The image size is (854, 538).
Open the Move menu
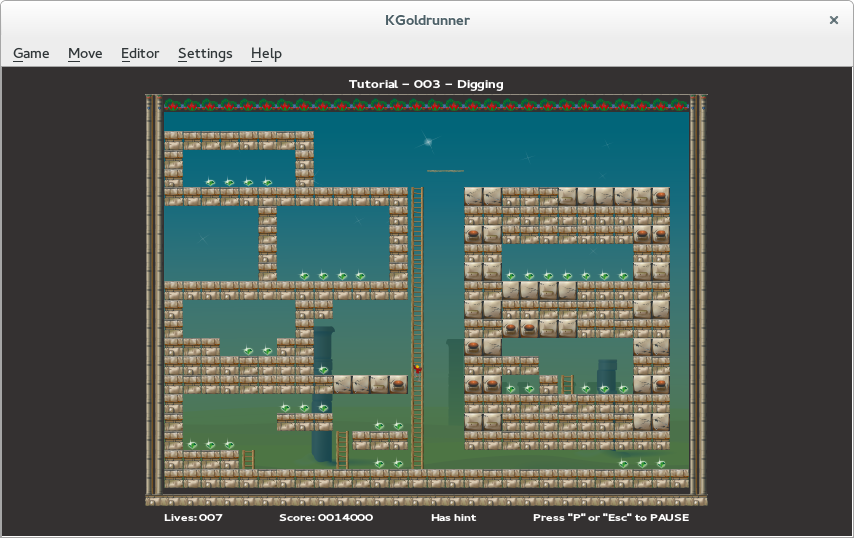click(85, 53)
